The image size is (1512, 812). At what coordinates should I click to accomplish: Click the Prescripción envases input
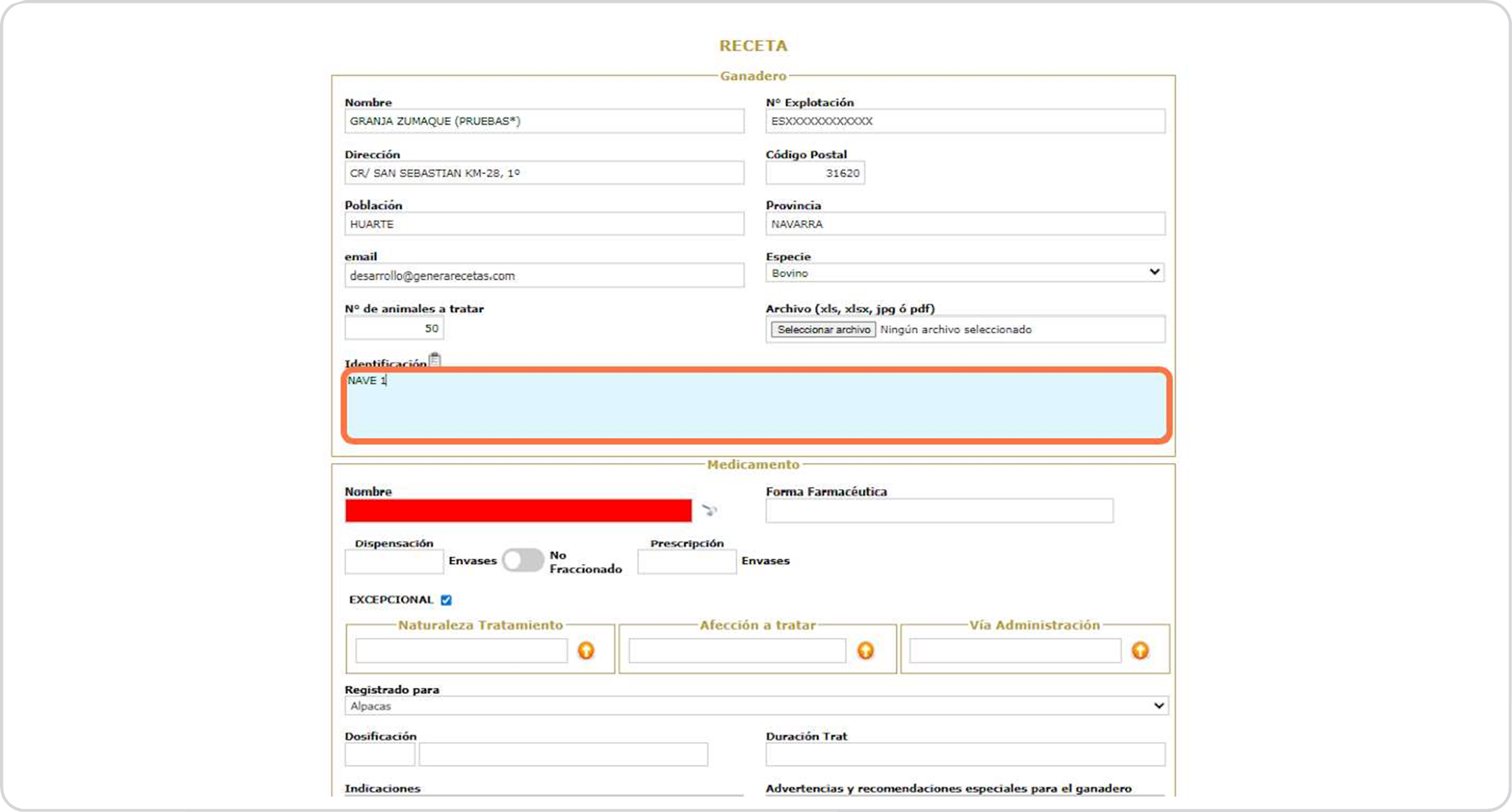pyautogui.click(x=686, y=561)
